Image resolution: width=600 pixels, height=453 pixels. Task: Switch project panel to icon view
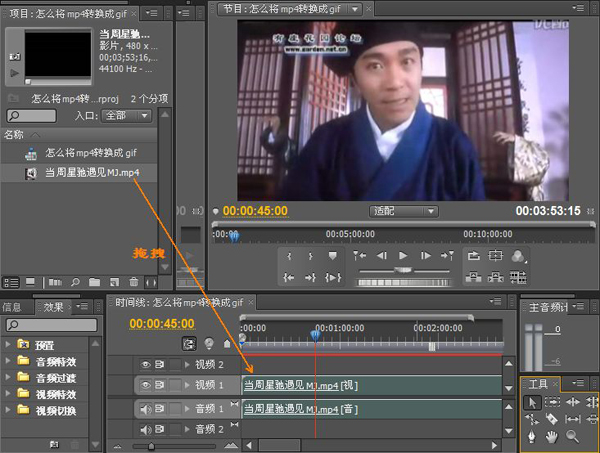(30, 283)
